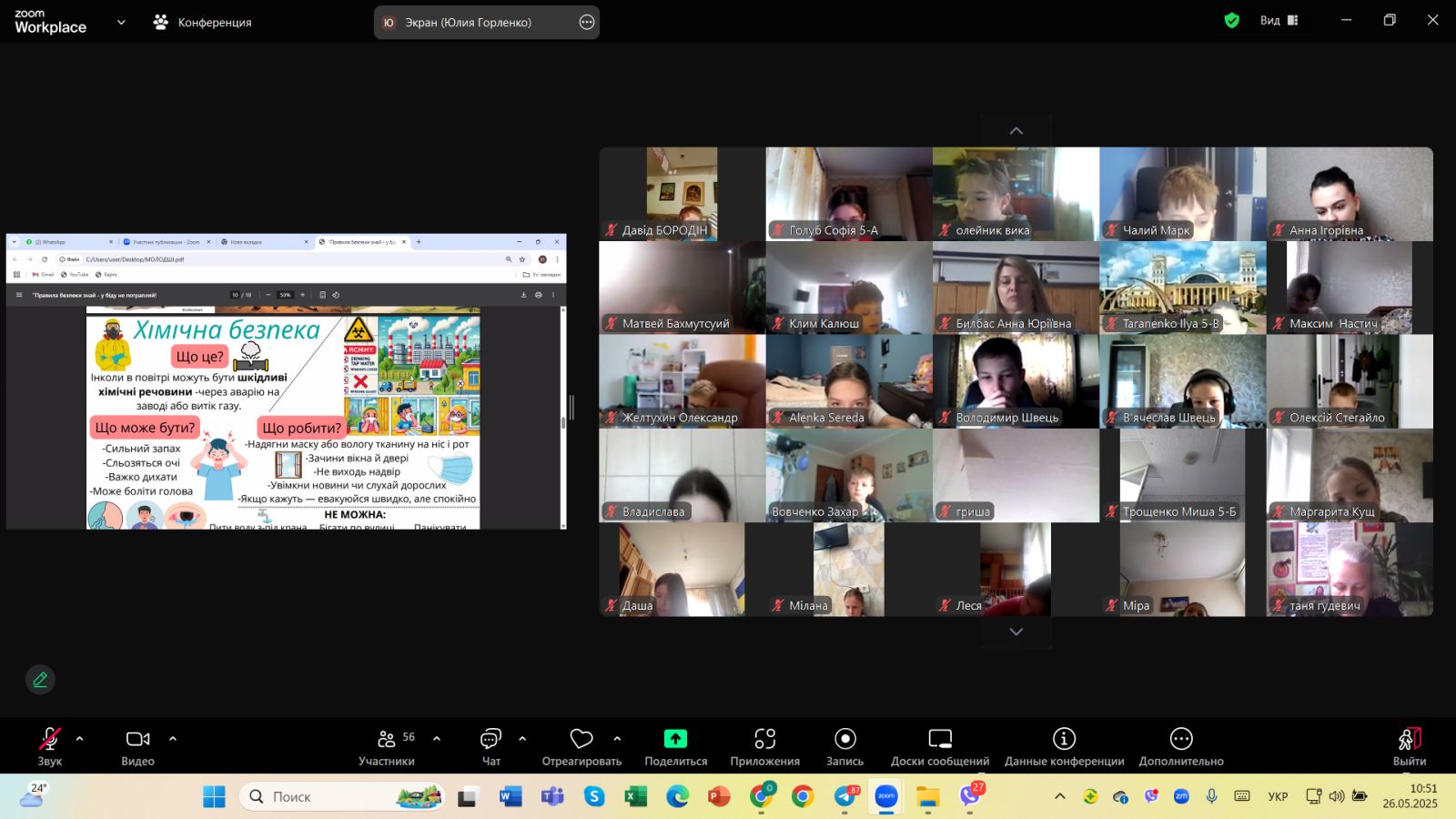
Task: Show next gallery page with down chevron
Action: (1016, 632)
